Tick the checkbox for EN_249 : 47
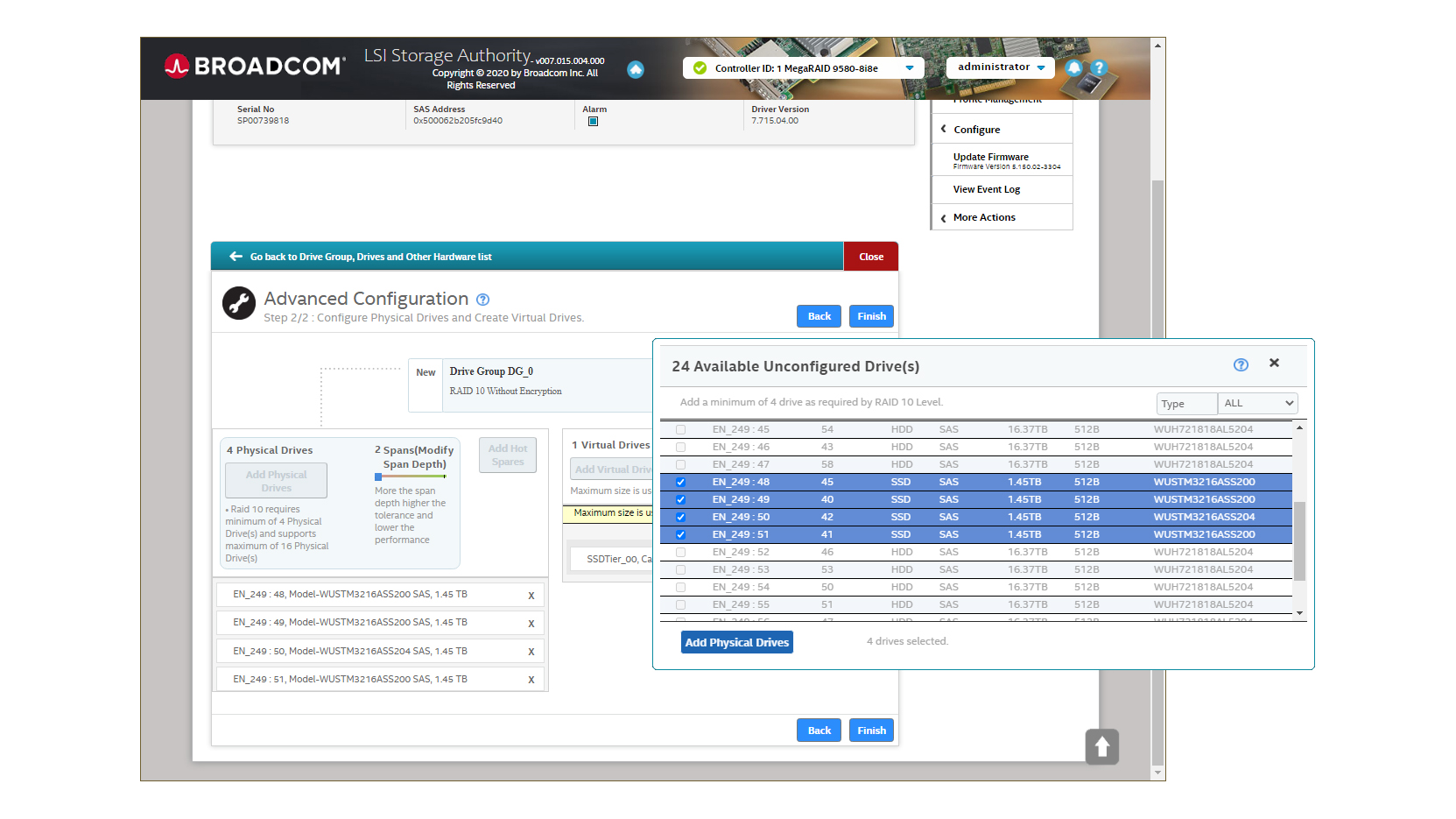The width and height of the screenshot is (1456, 819). click(x=680, y=464)
